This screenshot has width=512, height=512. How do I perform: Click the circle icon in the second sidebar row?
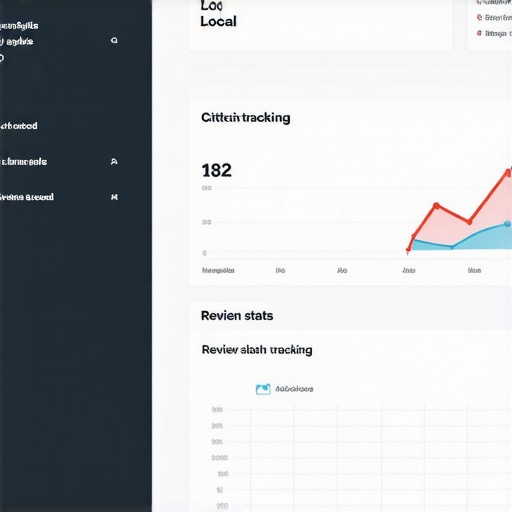click(114, 41)
